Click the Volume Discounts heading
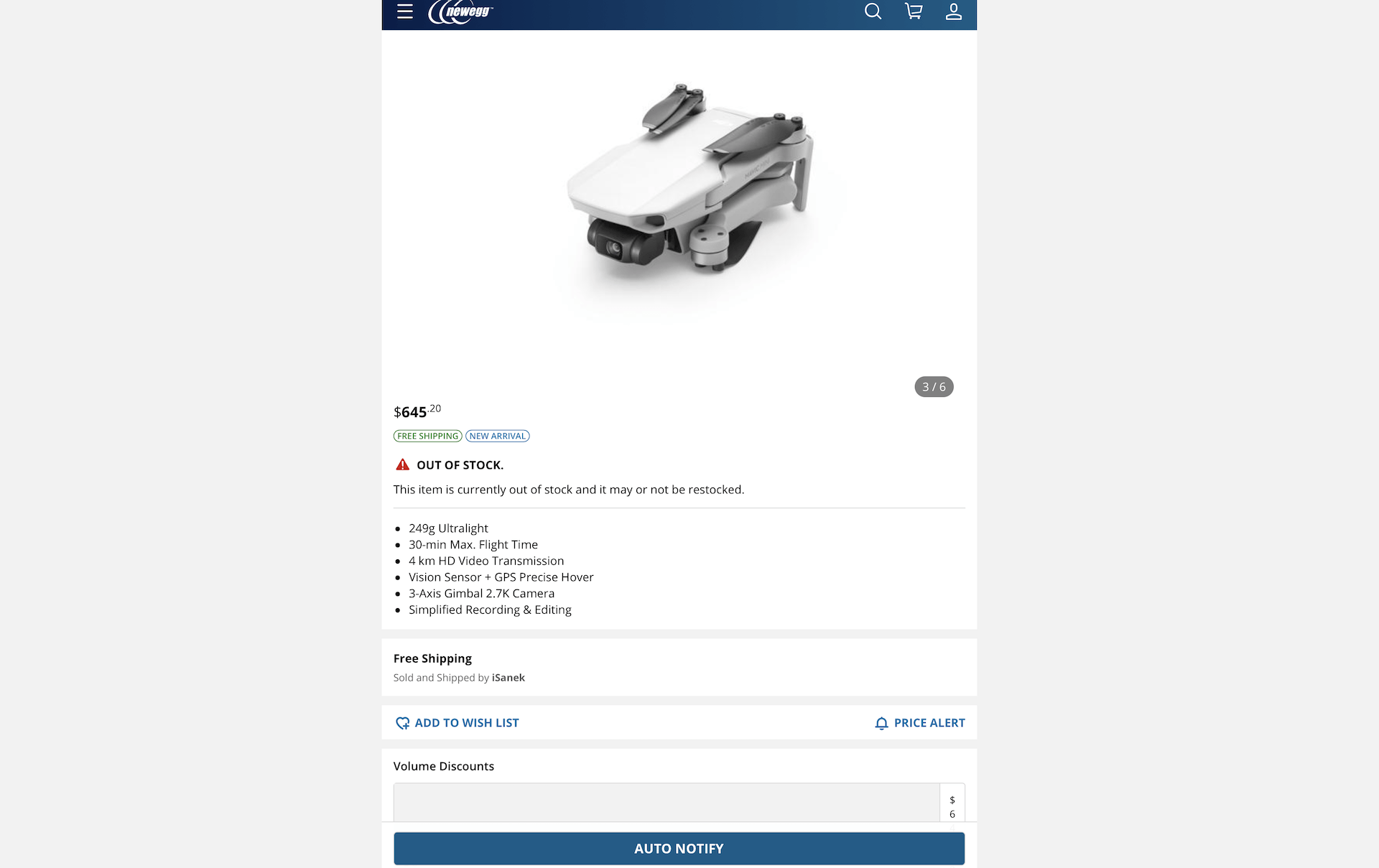The height and width of the screenshot is (868, 1379). (443, 766)
